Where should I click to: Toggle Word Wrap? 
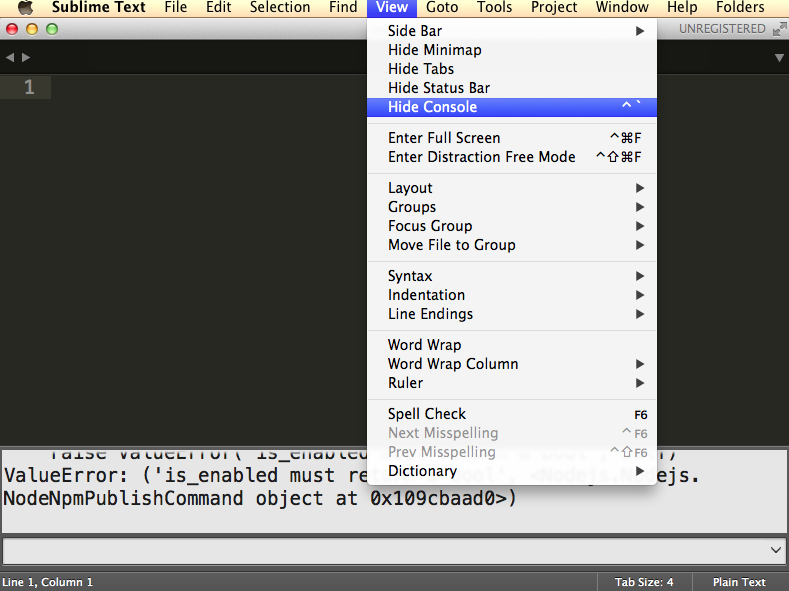click(512, 345)
